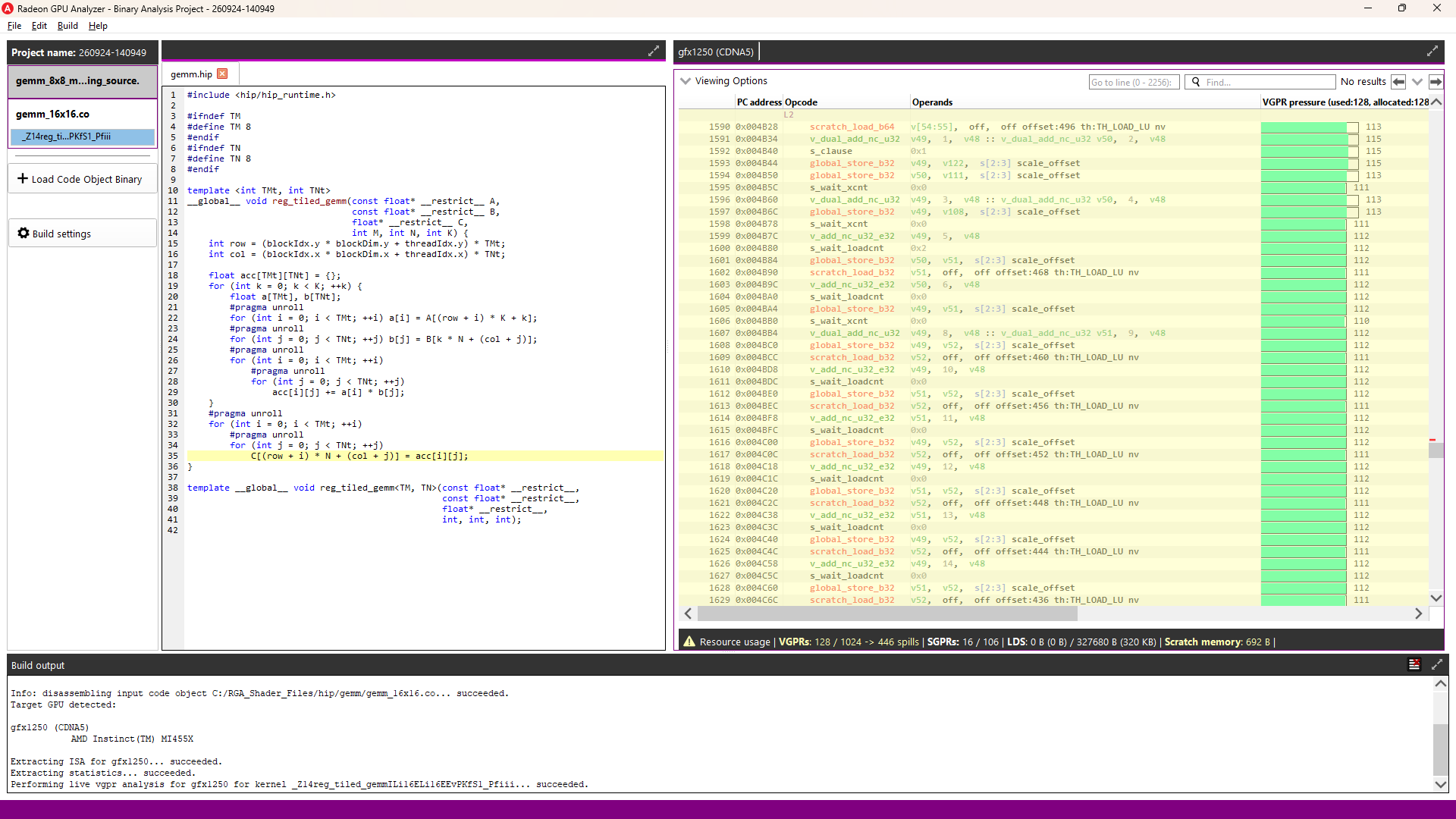The image size is (1456, 819).
Task: Click the plus icon for loading binary
Action: [23, 179]
